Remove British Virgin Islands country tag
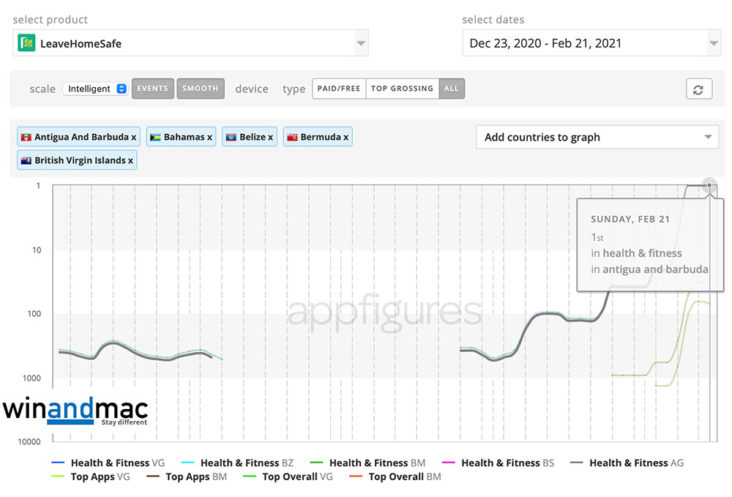 pyautogui.click(x=130, y=160)
